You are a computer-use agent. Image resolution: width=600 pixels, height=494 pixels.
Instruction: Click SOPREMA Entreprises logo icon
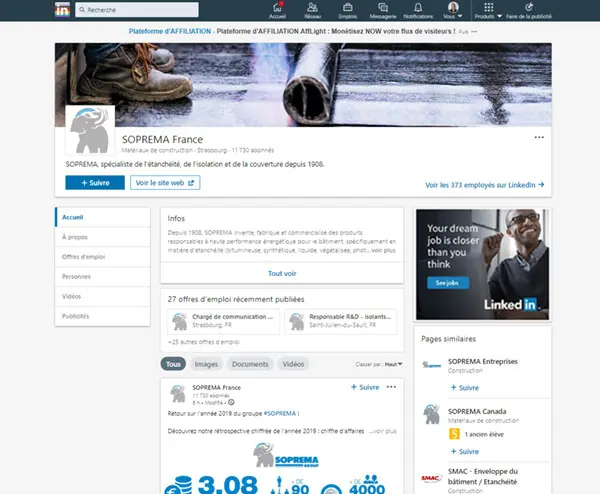click(431, 365)
